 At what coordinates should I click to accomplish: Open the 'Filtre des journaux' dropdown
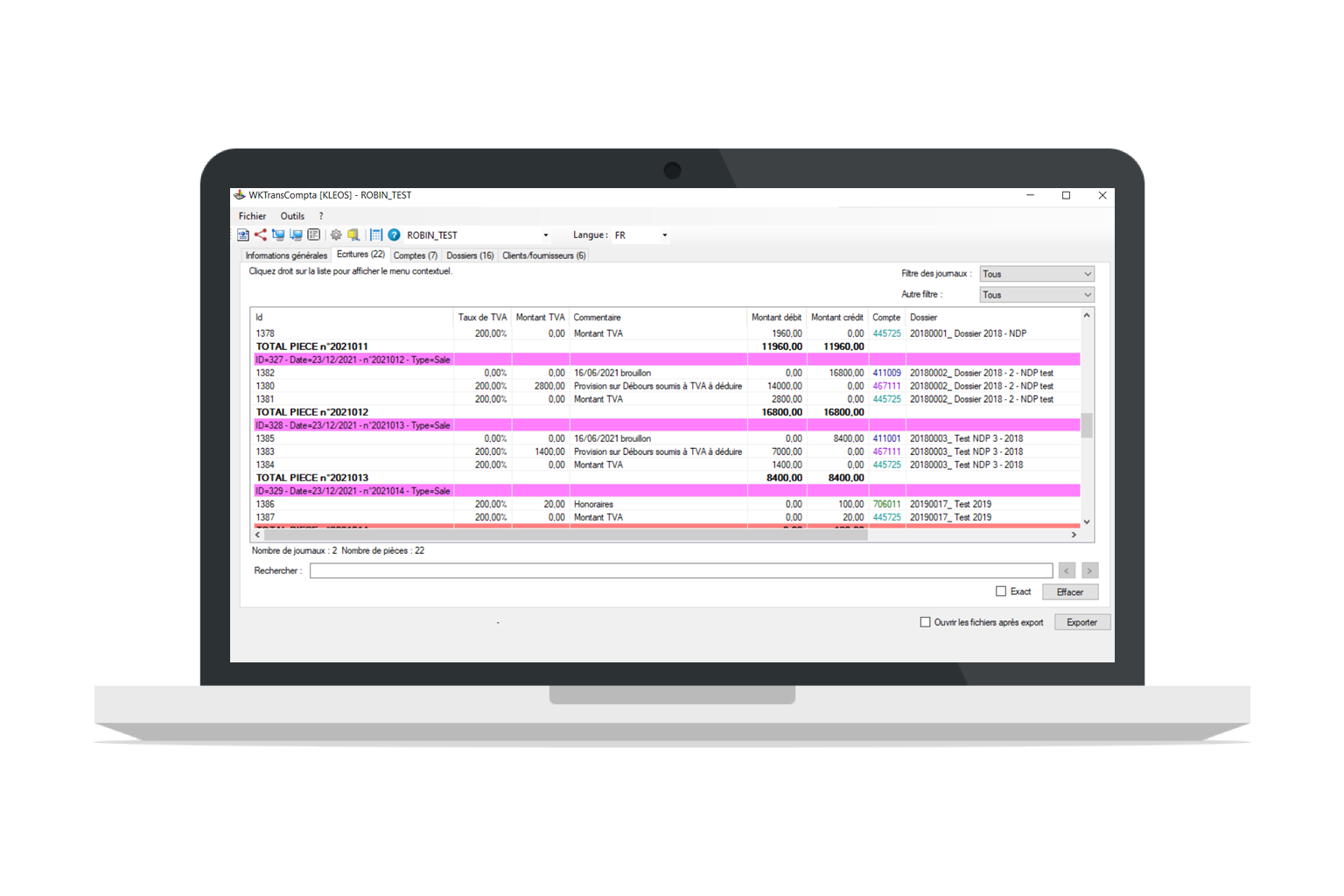click(1037, 274)
